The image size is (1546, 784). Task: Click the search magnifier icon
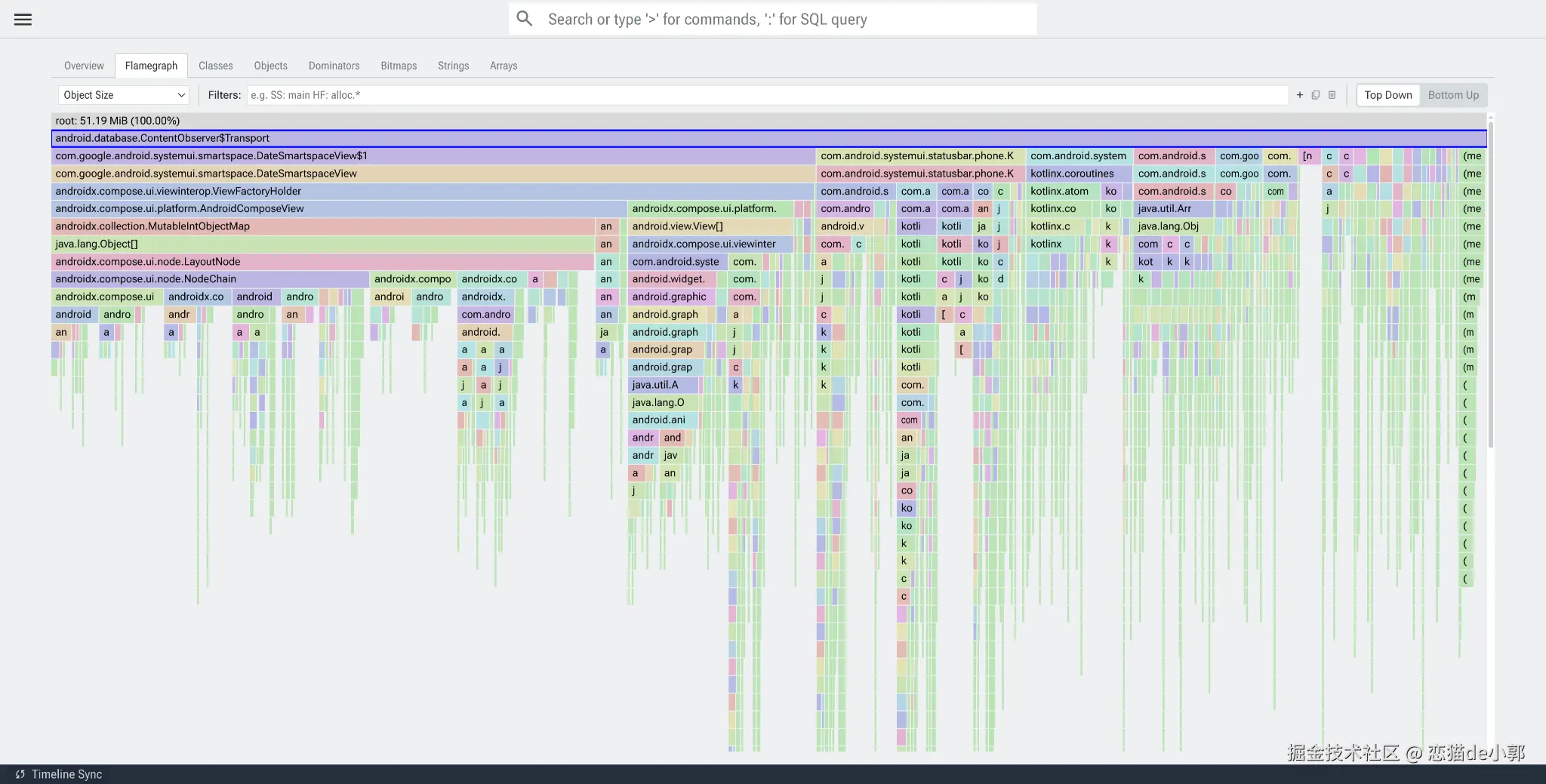(x=525, y=19)
